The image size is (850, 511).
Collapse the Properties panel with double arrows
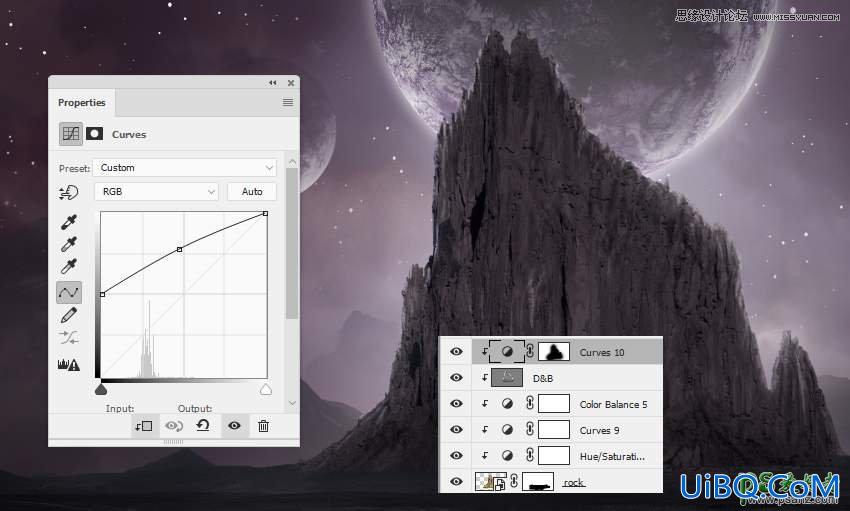click(273, 83)
